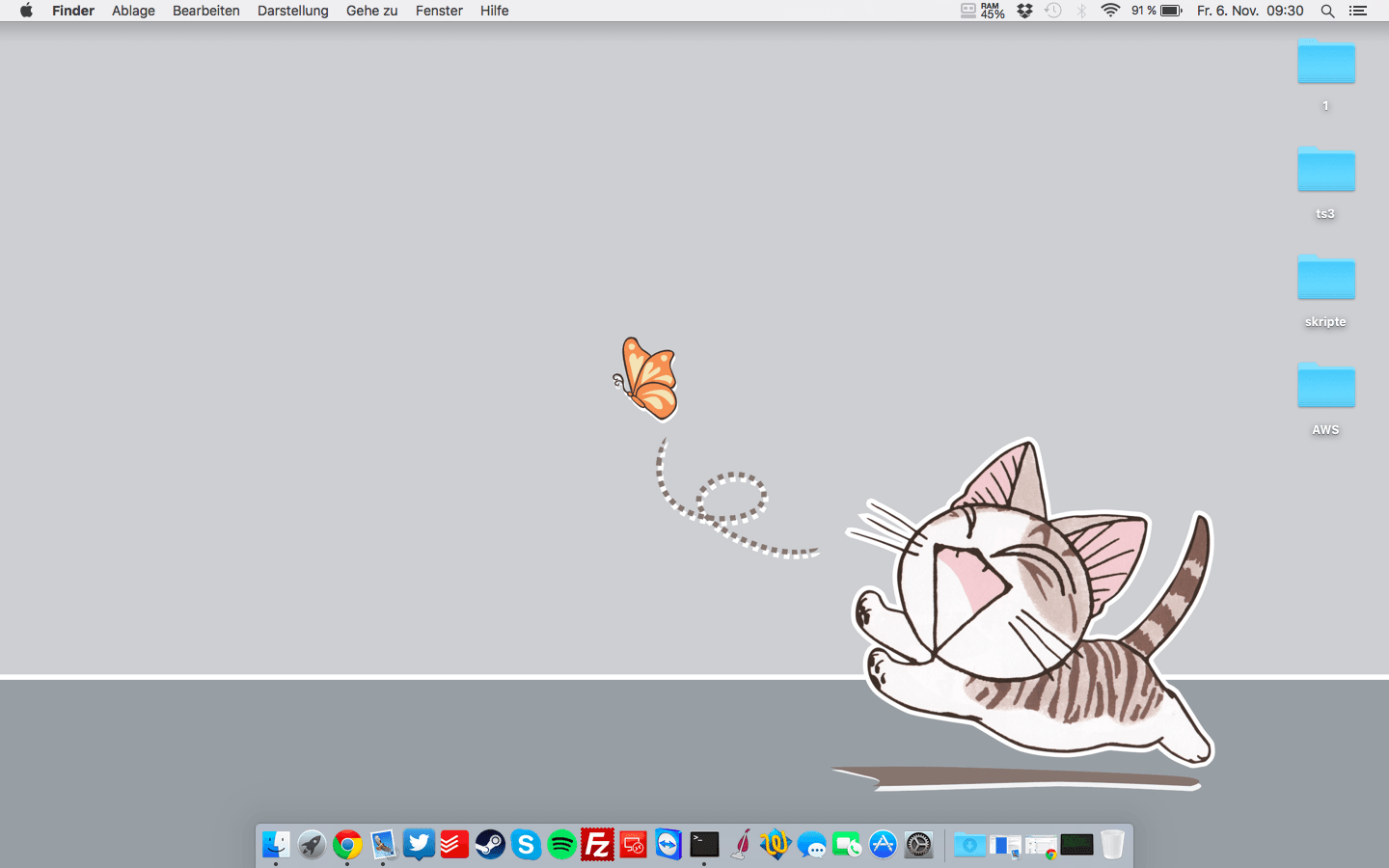This screenshot has height=868, width=1389.
Task: Open the Mac App Store icon
Action: pyautogui.click(x=883, y=845)
